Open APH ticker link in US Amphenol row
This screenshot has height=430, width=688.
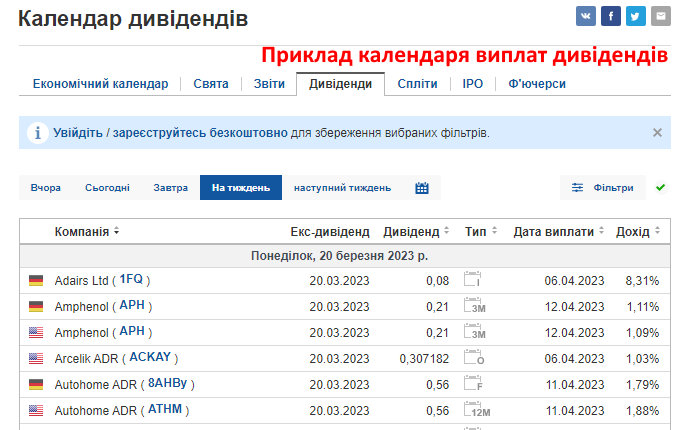pyautogui.click(x=132, y=331)
